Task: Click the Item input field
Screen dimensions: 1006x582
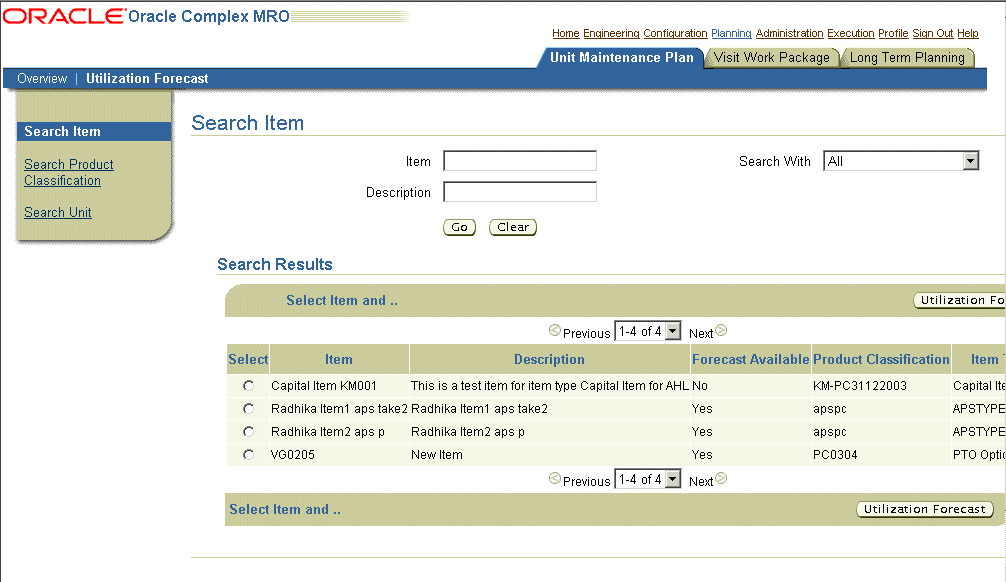Action: coord(520,160)
